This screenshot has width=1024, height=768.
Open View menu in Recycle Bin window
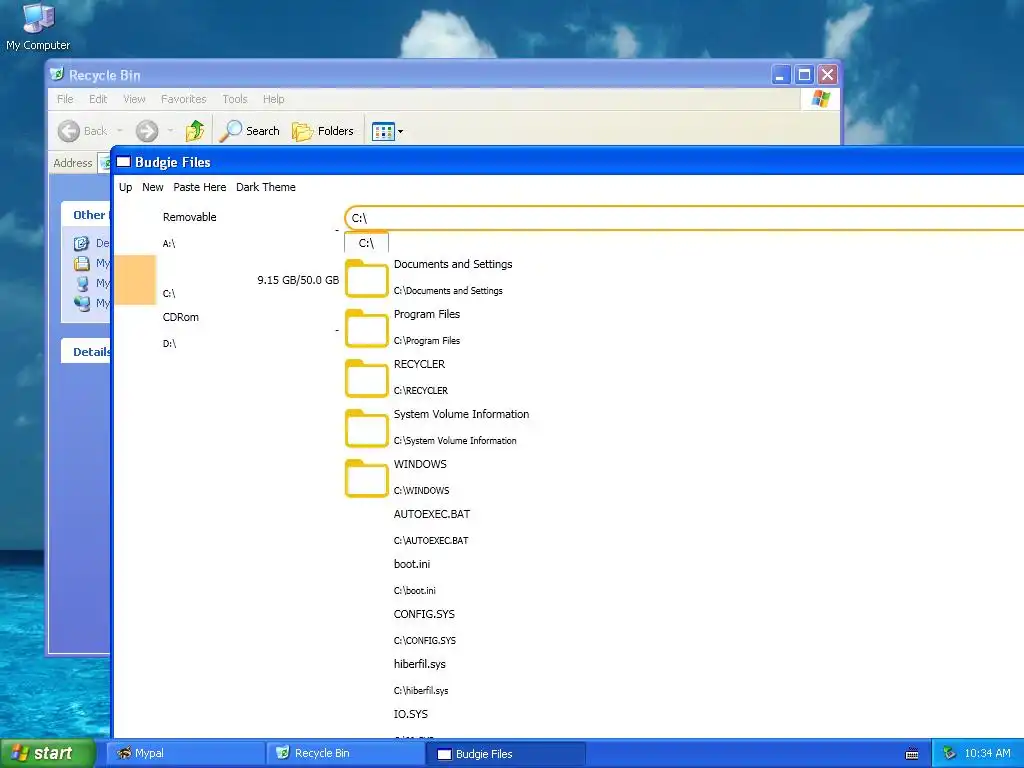pyautogui.click(x=134, y=99)
